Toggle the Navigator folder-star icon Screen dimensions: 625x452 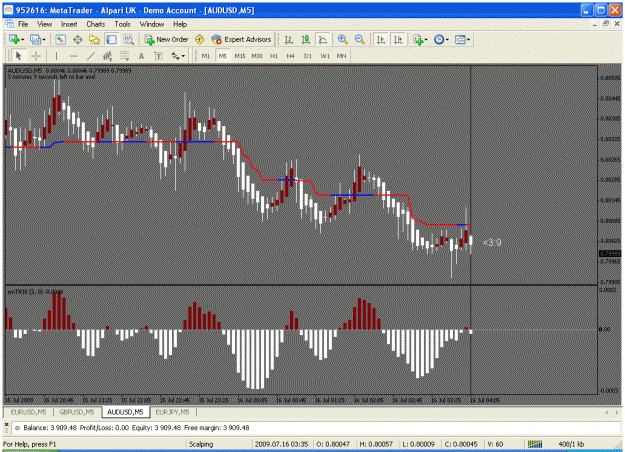pos(94,39)
